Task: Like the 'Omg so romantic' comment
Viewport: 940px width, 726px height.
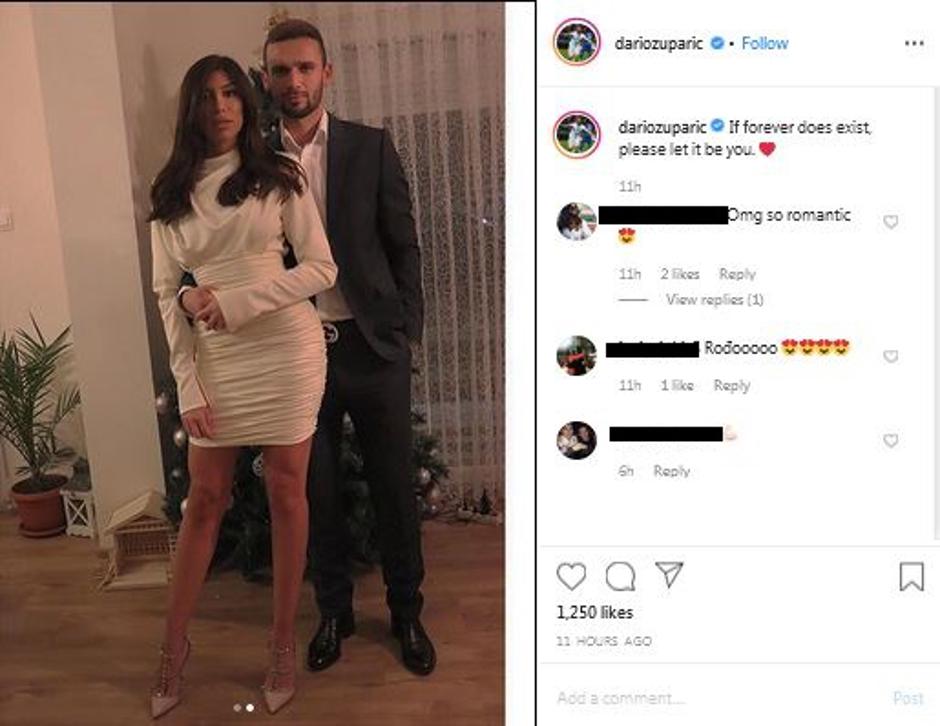Action: [891, 222]
